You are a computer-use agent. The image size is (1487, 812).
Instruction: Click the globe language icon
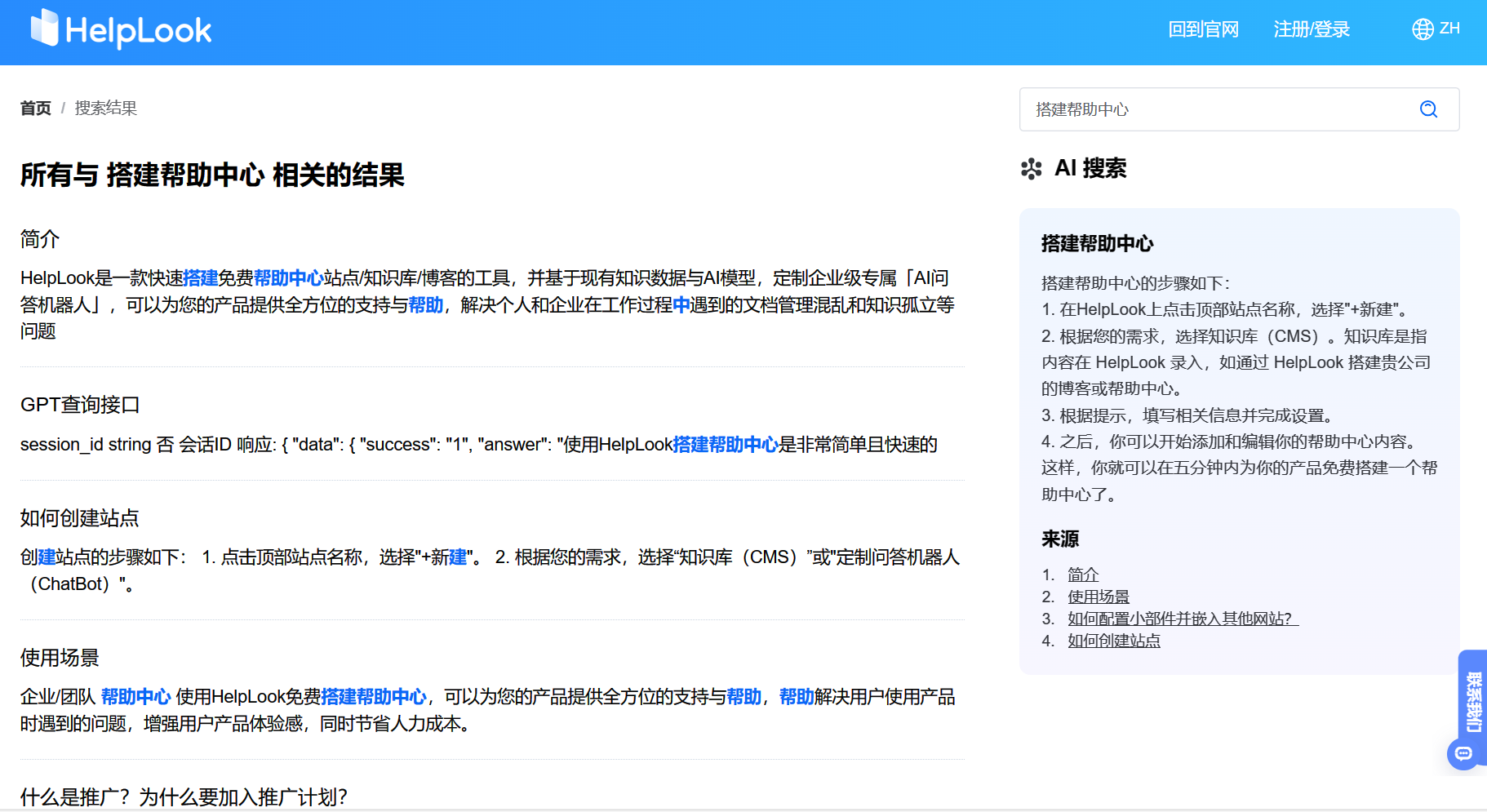1423,29
